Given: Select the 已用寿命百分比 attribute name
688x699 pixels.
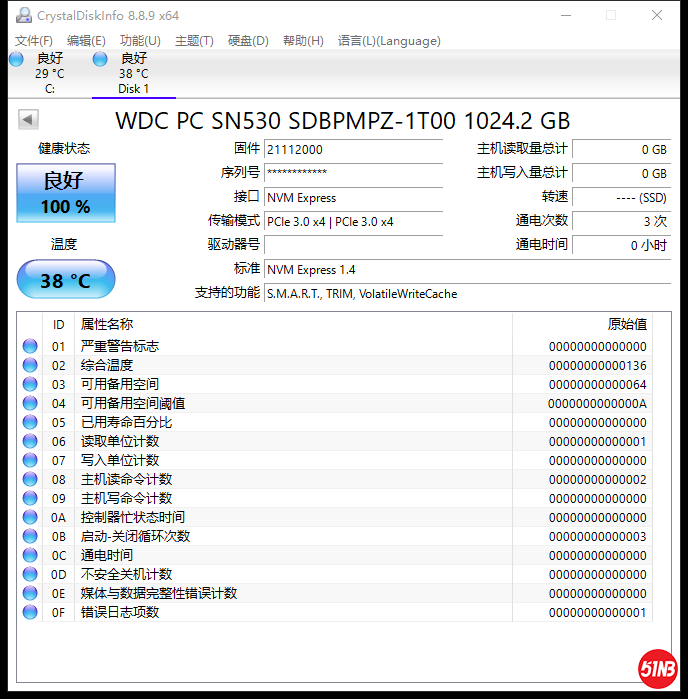Looking at the screenshot, I should (x=127, y=422).
